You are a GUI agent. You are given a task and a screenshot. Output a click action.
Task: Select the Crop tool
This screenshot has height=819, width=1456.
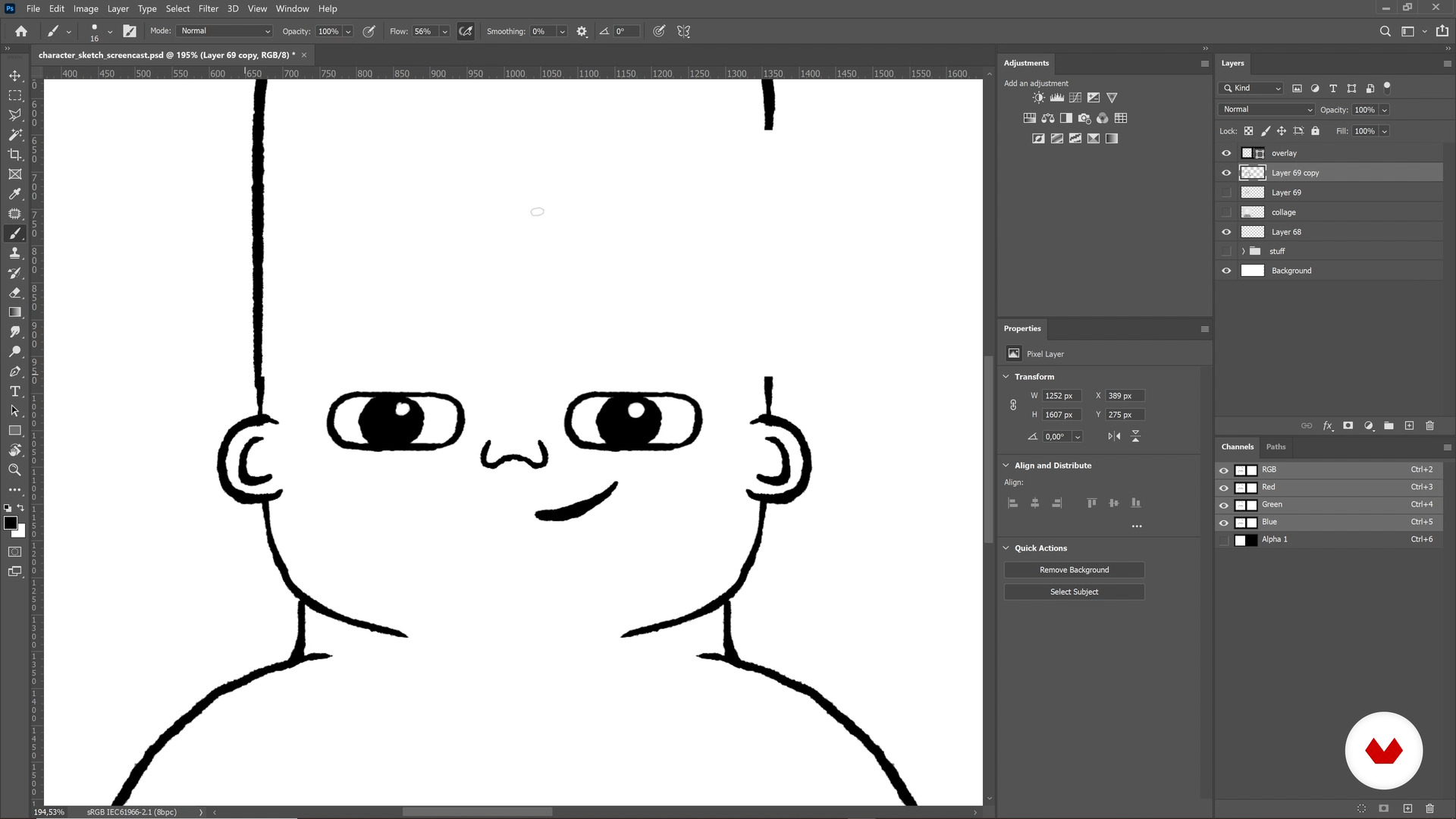(x=14, y=155)
